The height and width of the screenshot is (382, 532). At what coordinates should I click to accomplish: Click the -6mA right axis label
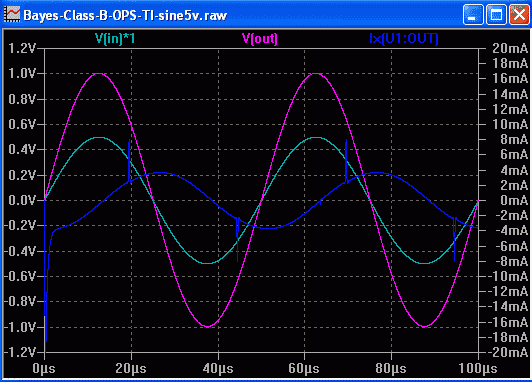pos(512,246)
